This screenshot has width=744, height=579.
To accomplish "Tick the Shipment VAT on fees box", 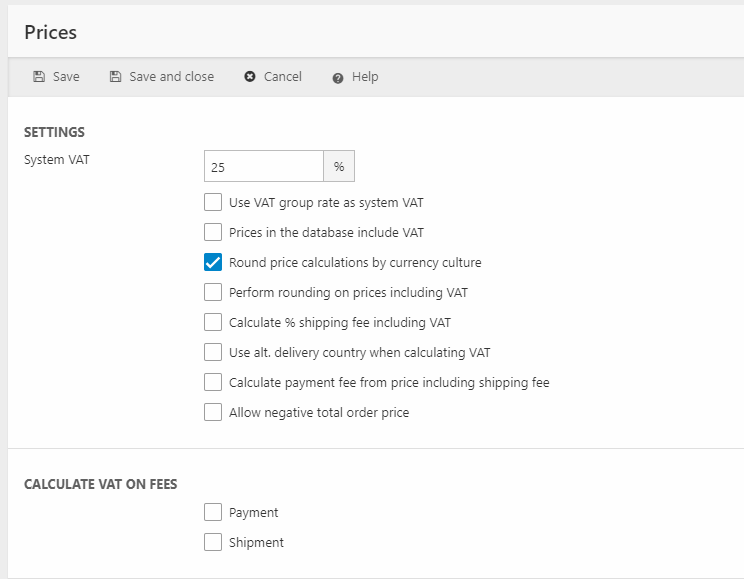I will [x=213, y=542].
